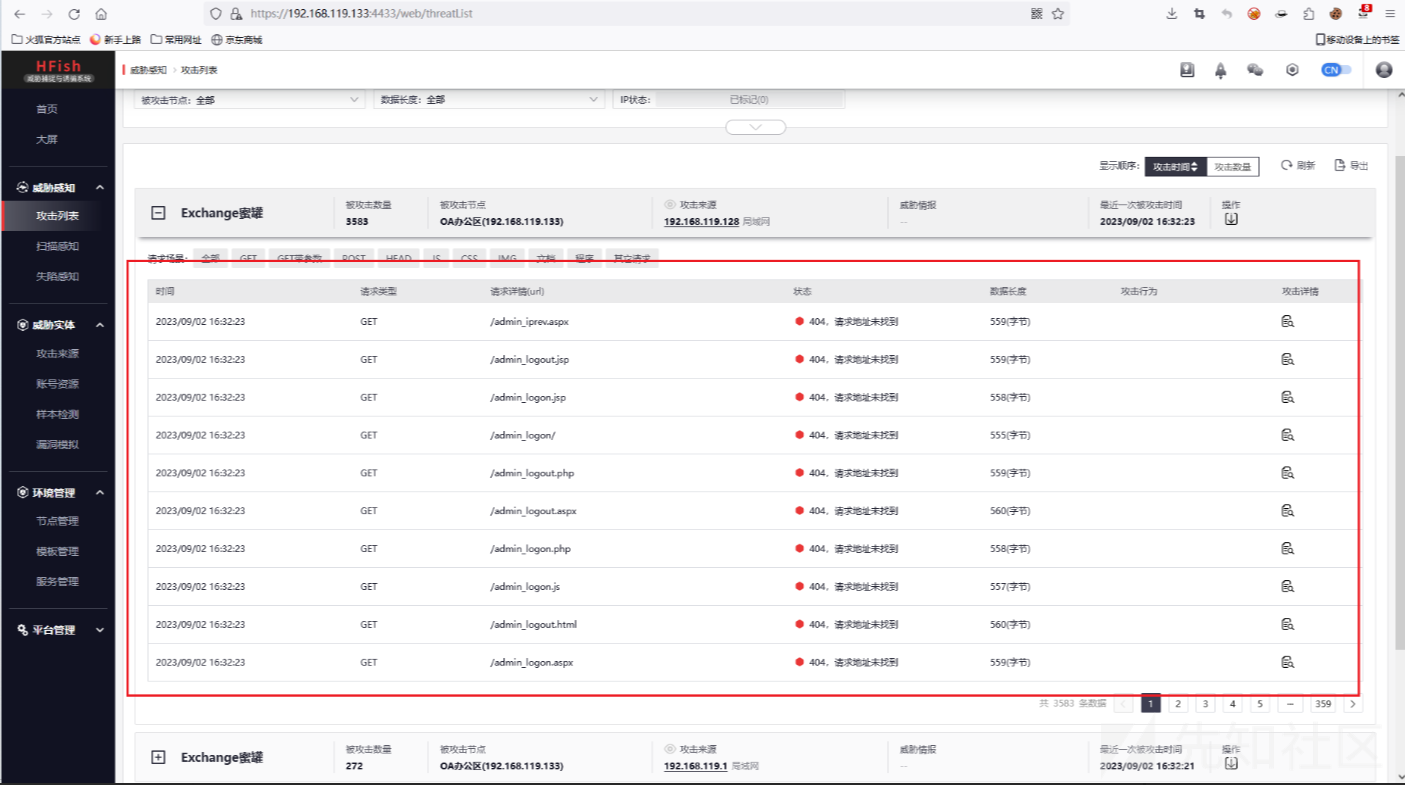Open attack detail for /admin_logon.aspx row

point(1288,662)
